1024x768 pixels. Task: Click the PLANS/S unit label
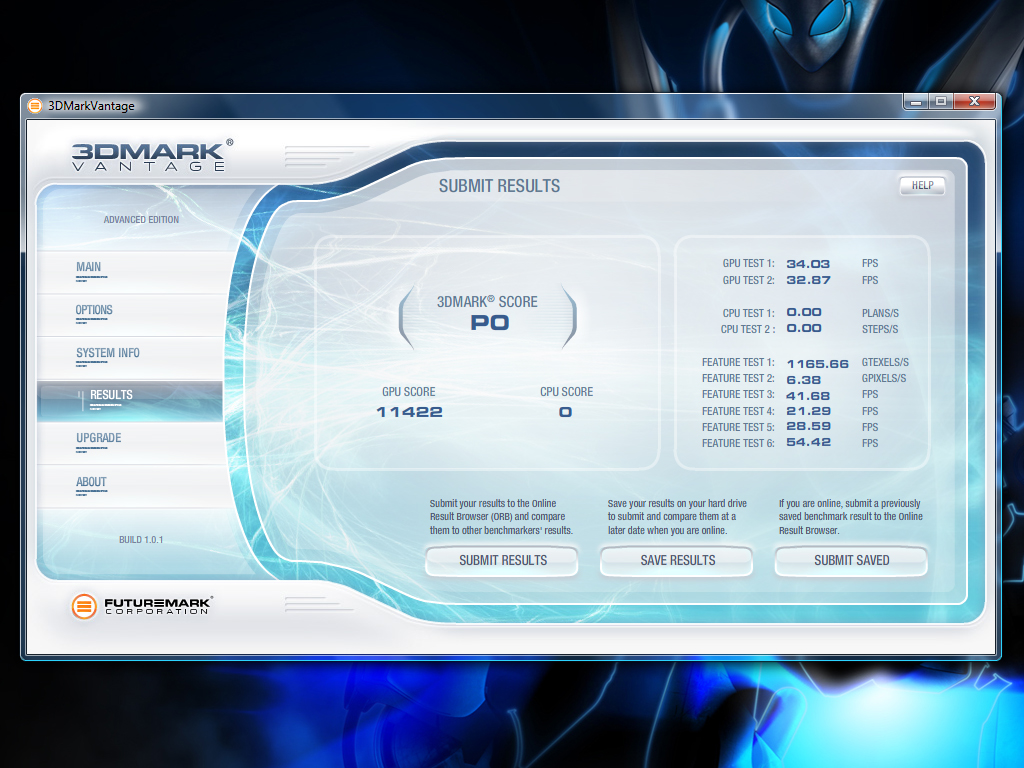(880, 313)
